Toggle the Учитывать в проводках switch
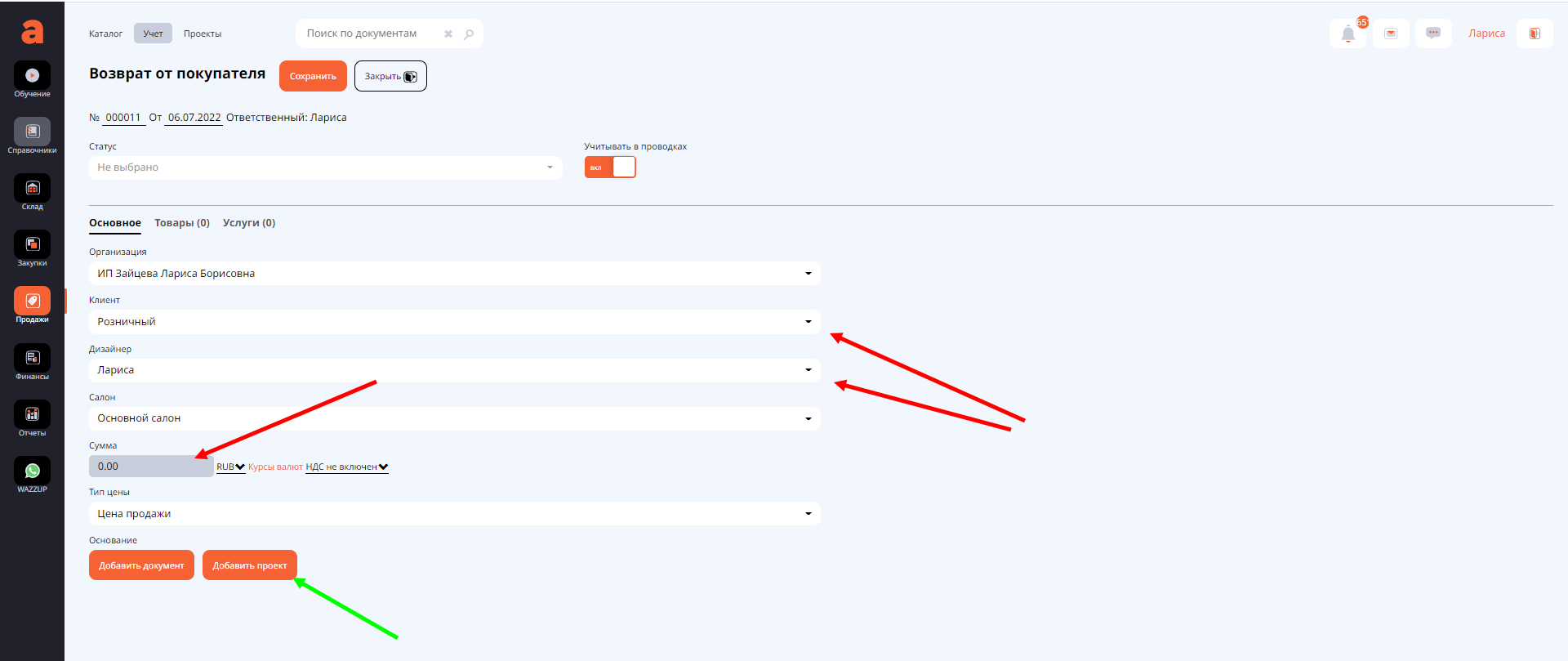 tap(610, 167)
